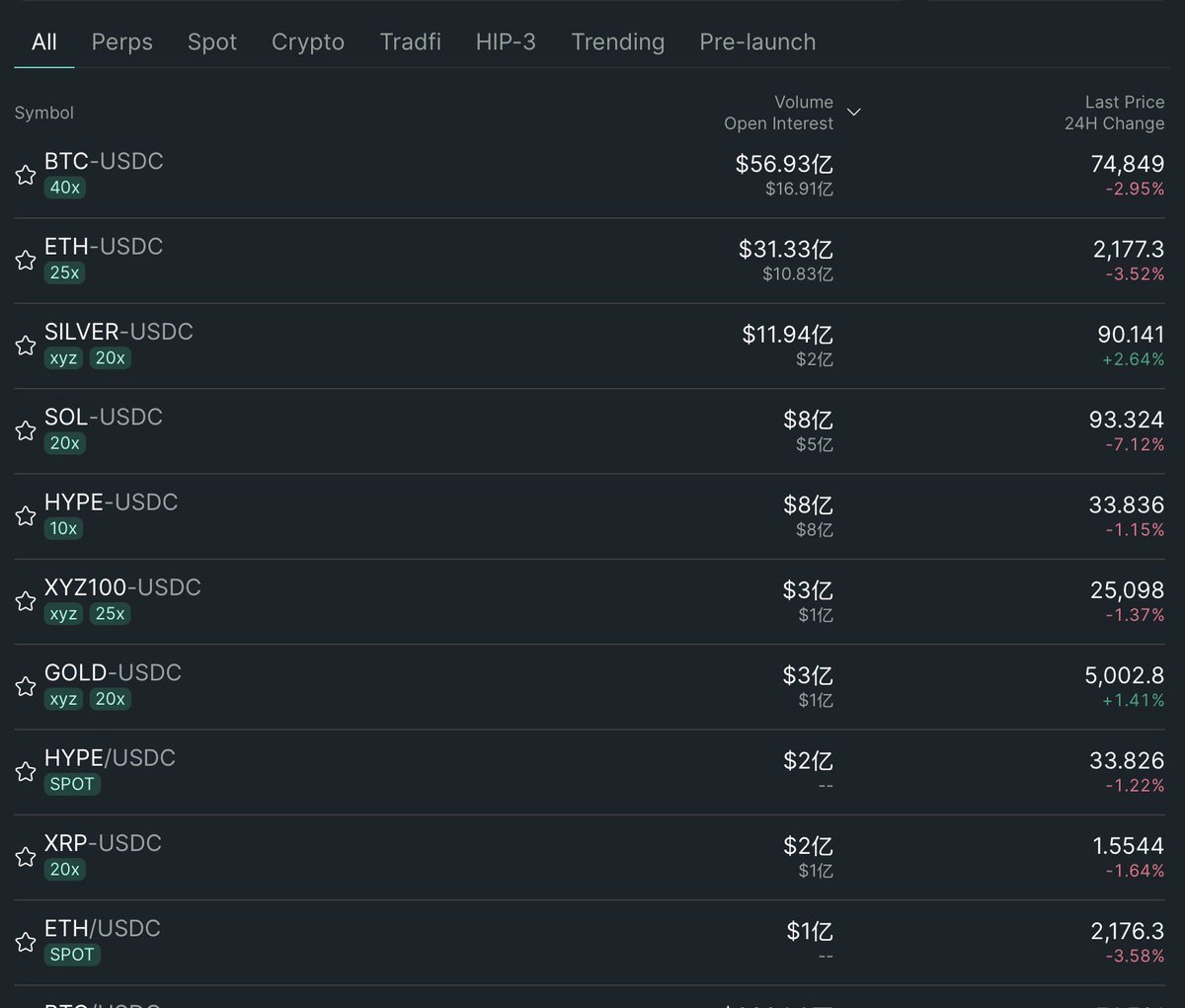Add SOL-USDC to favorites
This screenshot has height=1008, width=1185.
26,430
